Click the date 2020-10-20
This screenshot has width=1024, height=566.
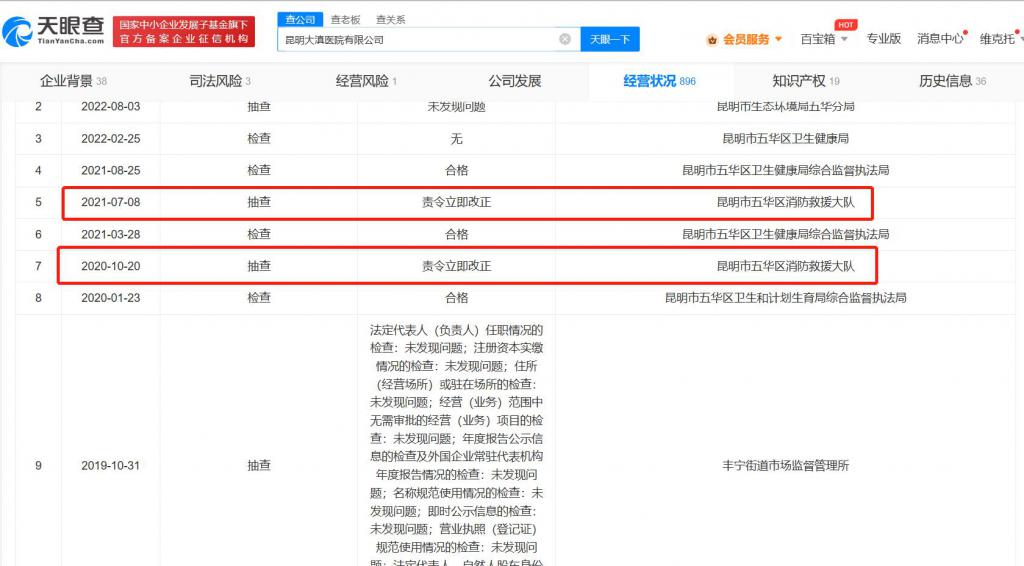click(x=110, y=266)
